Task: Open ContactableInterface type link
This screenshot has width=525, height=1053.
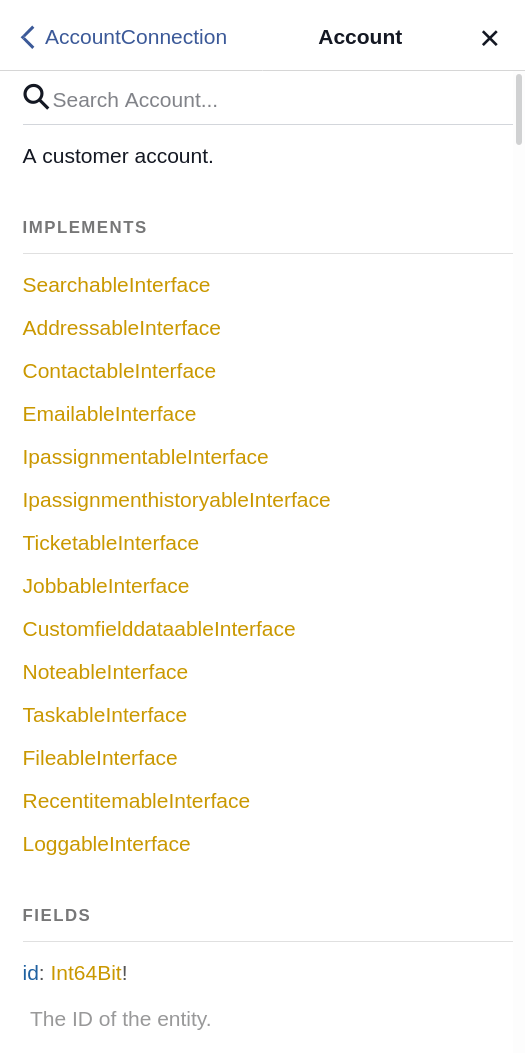Action: (119, 371)
